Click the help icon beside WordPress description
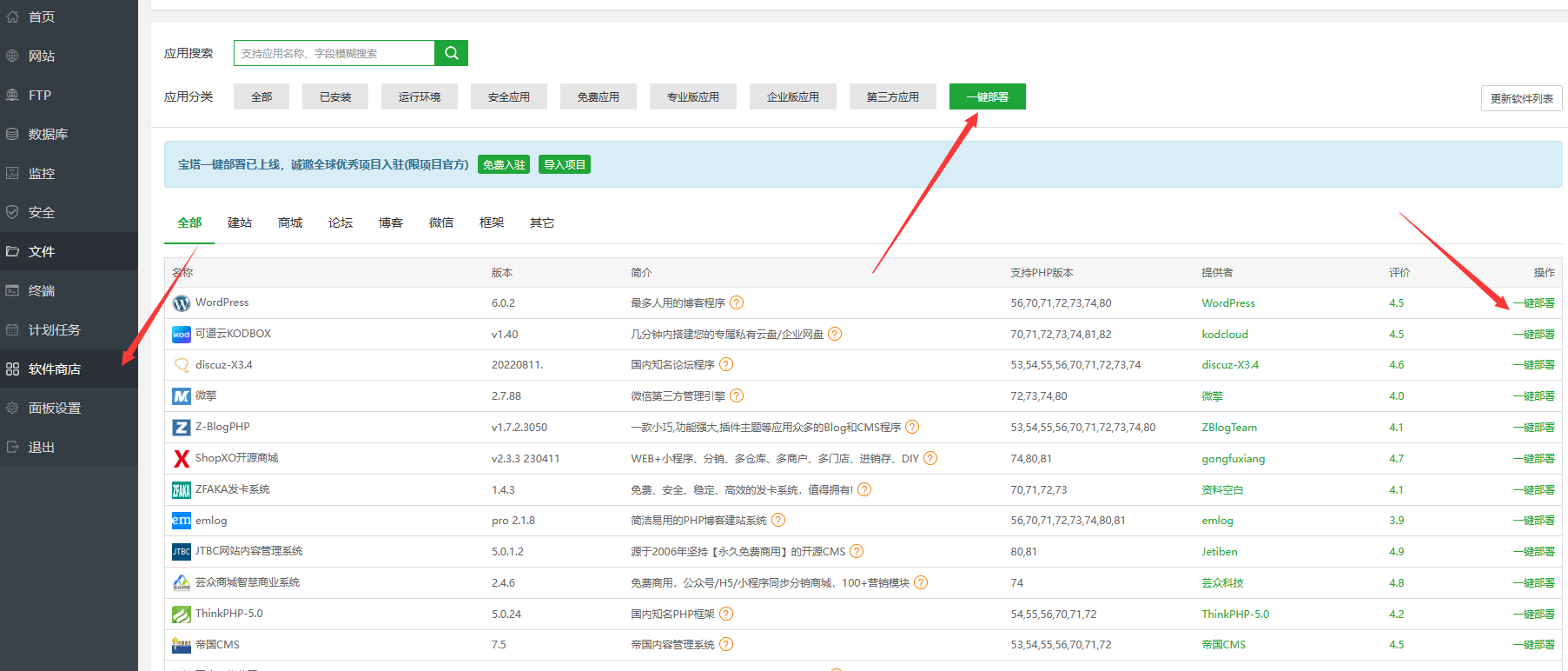Image resolution: width=1568 pixels, height=671 pixels. point(737,302)
